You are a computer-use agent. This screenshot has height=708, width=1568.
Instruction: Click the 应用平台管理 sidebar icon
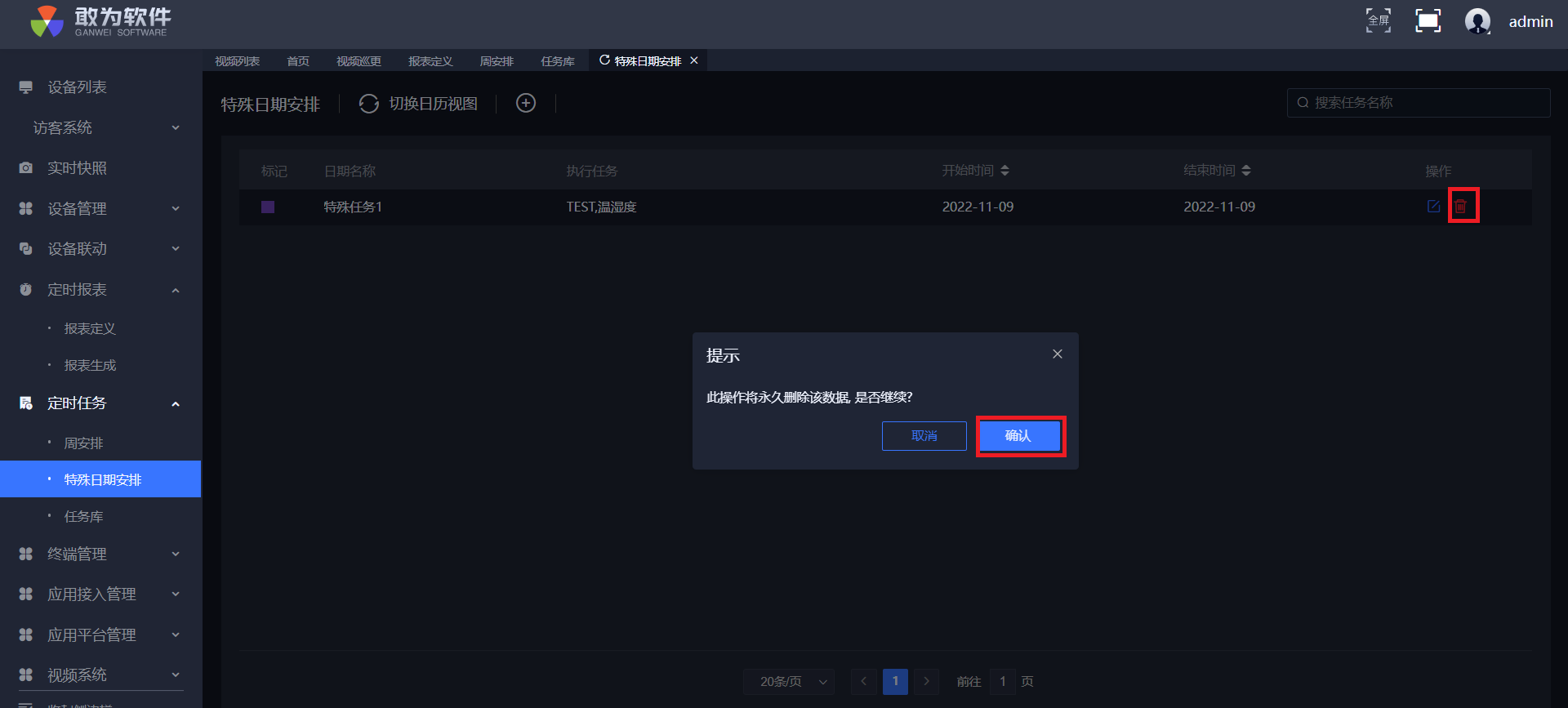tap(26, 635)
